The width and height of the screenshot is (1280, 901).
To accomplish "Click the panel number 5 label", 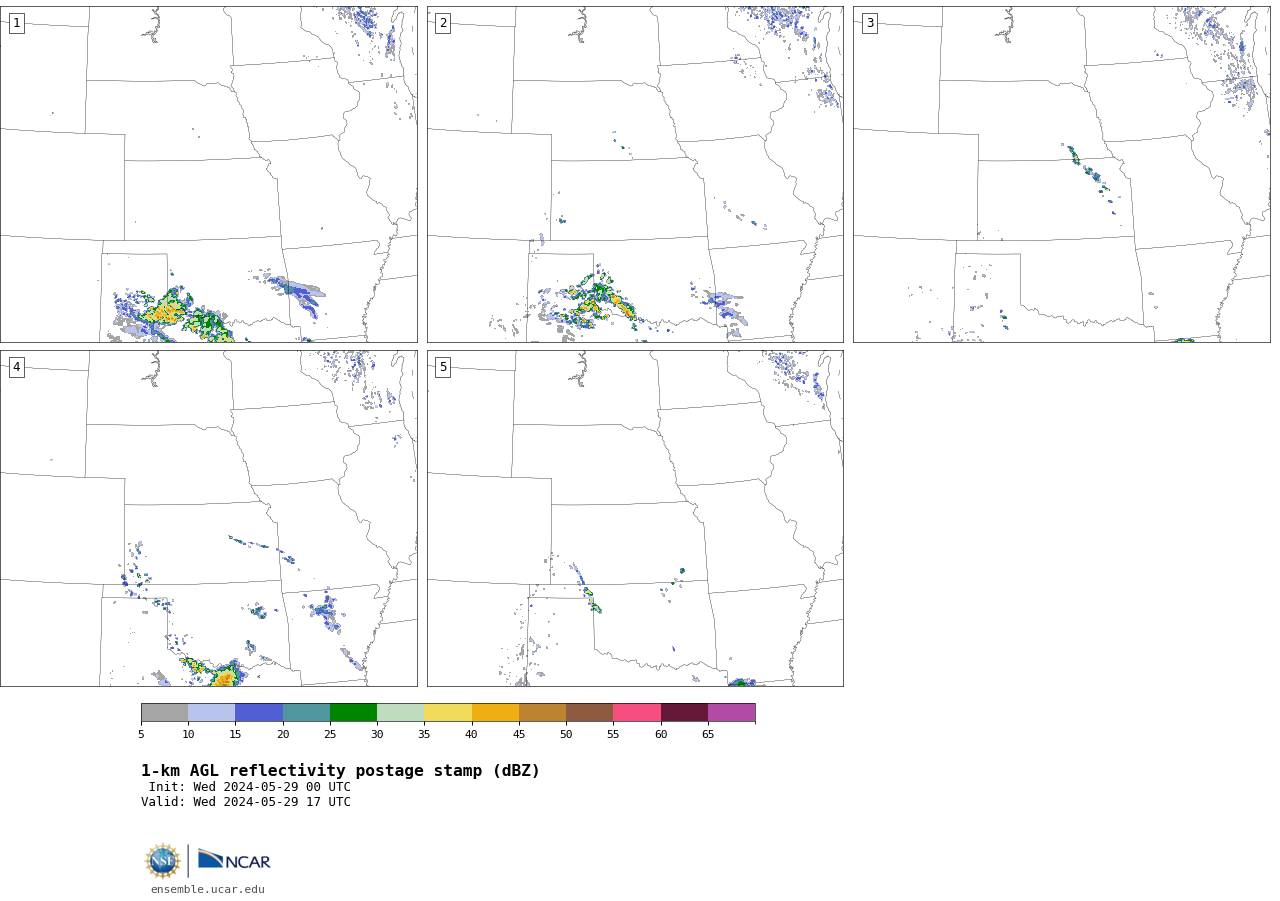I will 443,367.
